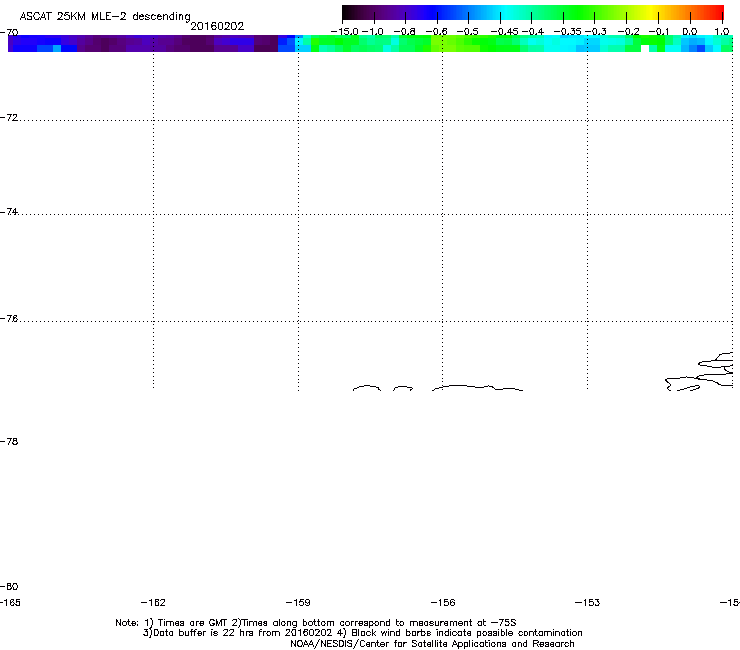Select the -15.0 color scale label
Image resolution: width=740 pixels, height=650 pixels.
(345, 32)
